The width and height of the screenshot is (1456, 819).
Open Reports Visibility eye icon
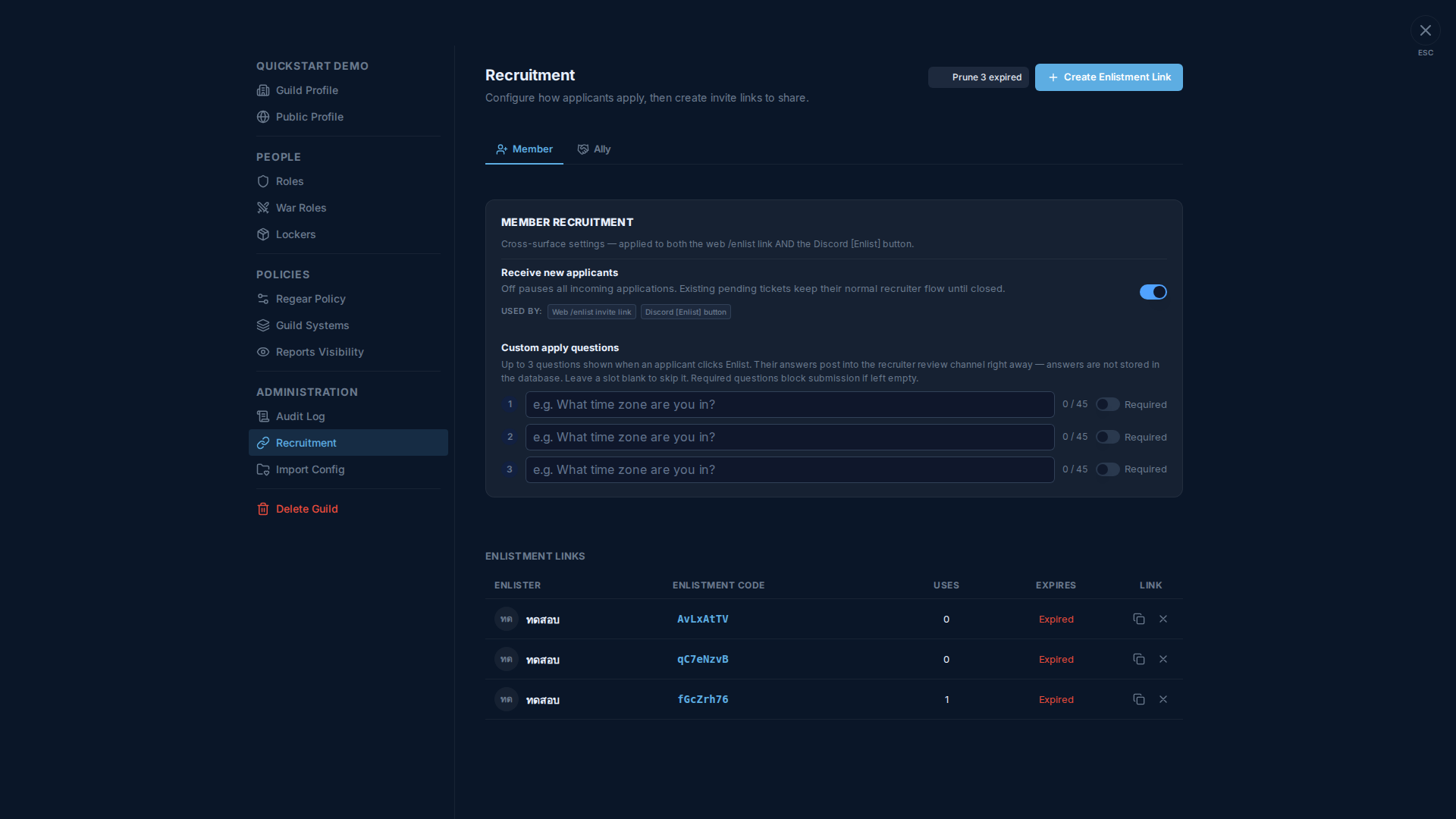coord(263,352)
